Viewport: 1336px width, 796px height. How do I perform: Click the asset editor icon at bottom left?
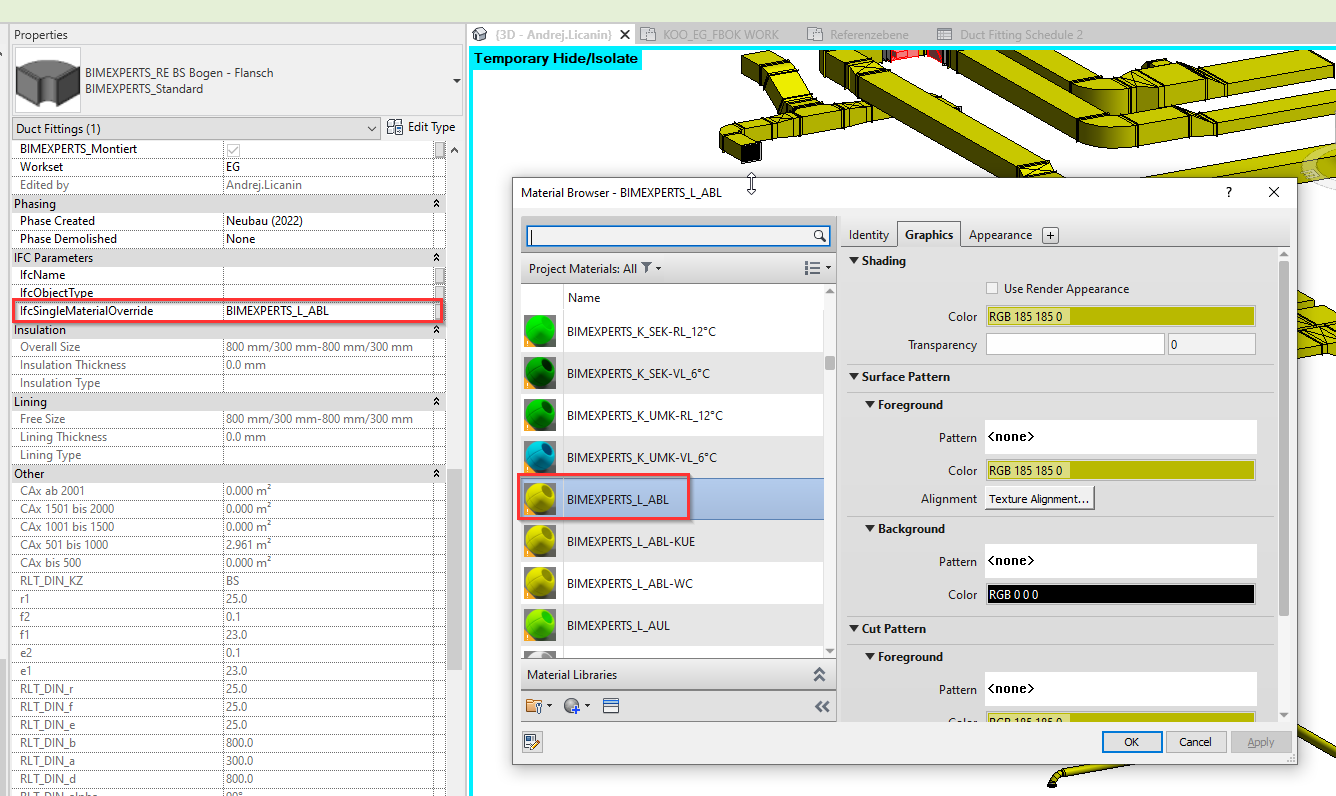532,742
